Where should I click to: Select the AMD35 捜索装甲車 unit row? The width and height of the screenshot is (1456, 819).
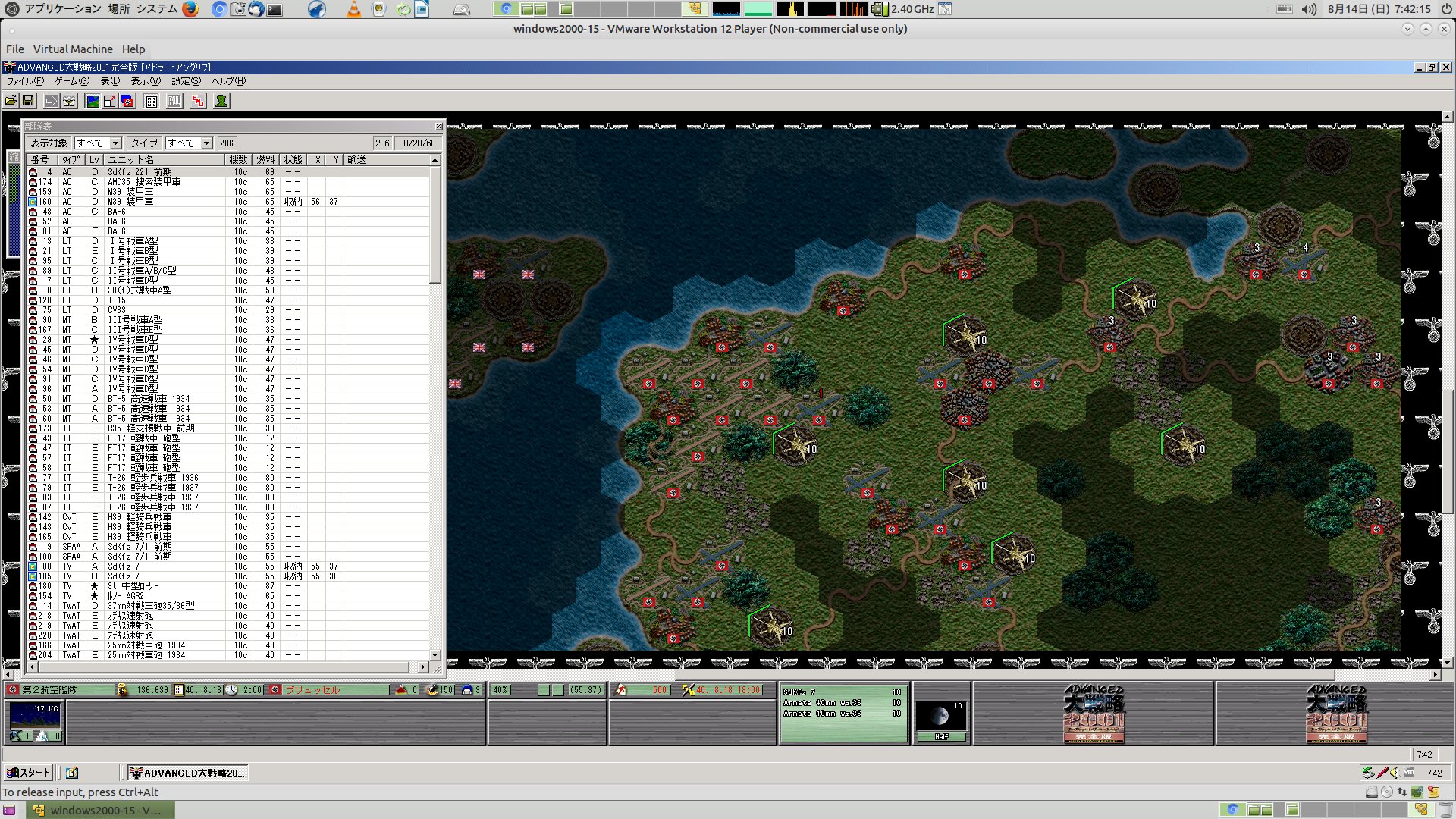coord(228,182)
